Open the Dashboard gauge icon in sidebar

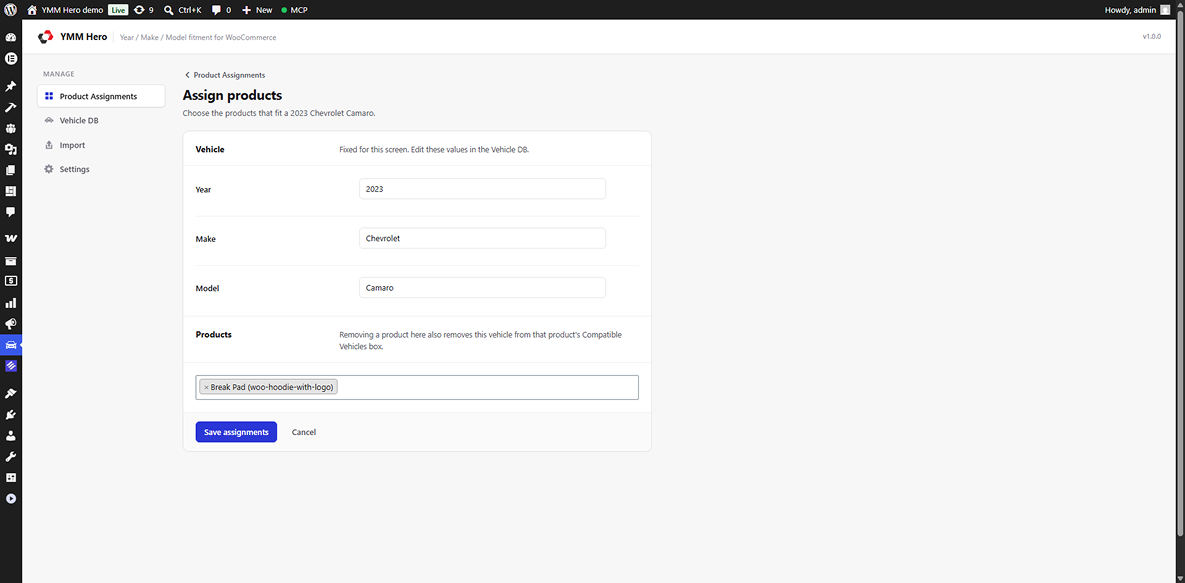(11, 38)
